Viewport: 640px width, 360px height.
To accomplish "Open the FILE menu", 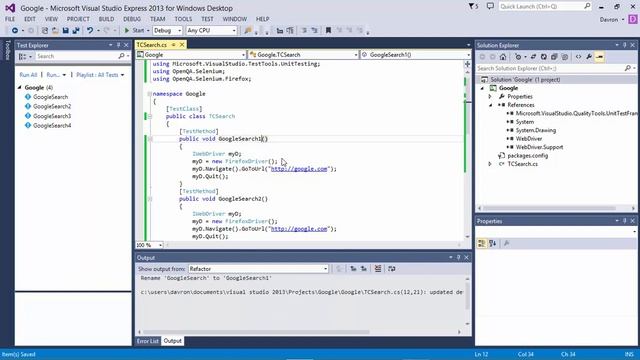I will coord(10,19).
